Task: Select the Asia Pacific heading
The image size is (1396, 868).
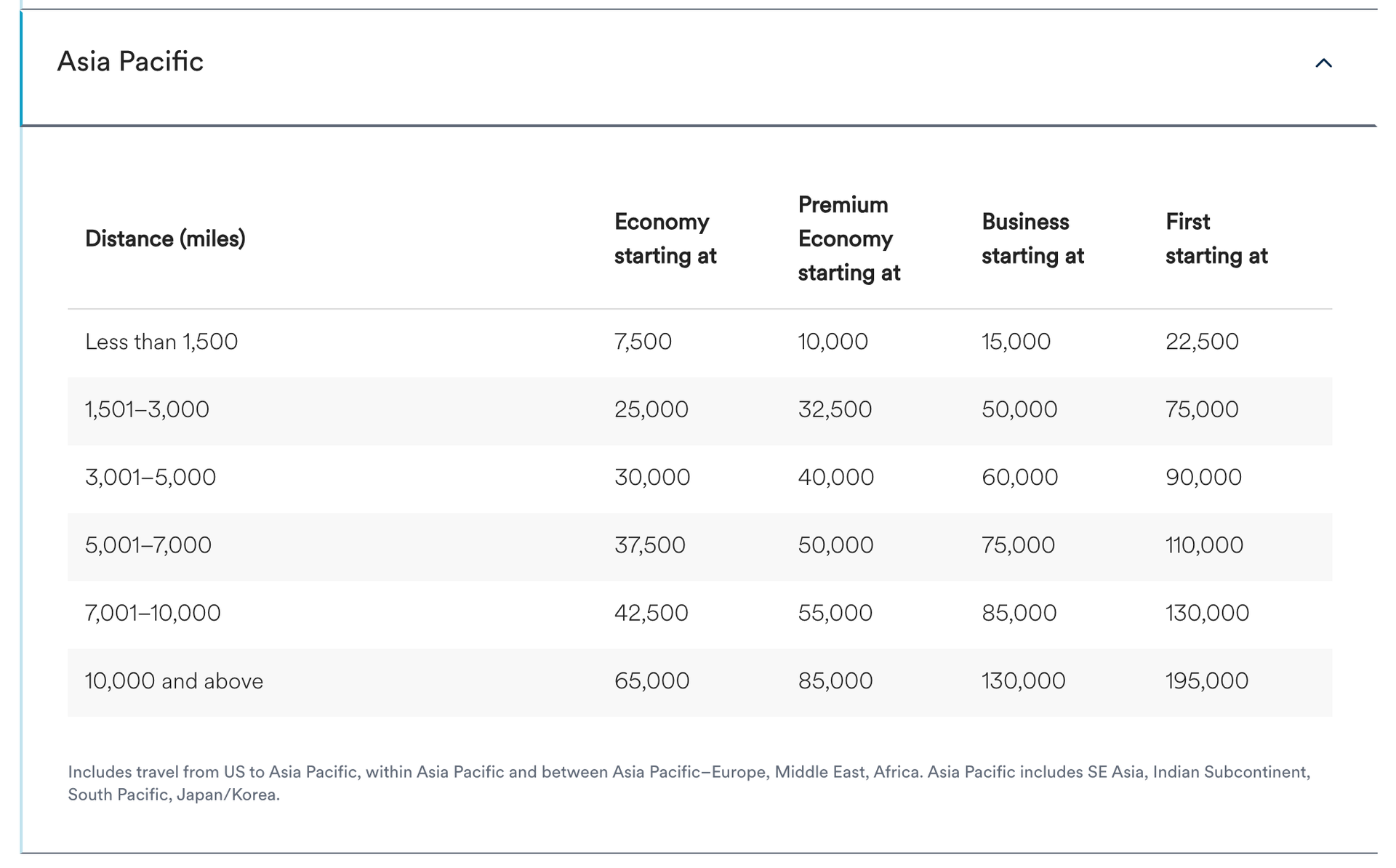Action: click(131, 62)
